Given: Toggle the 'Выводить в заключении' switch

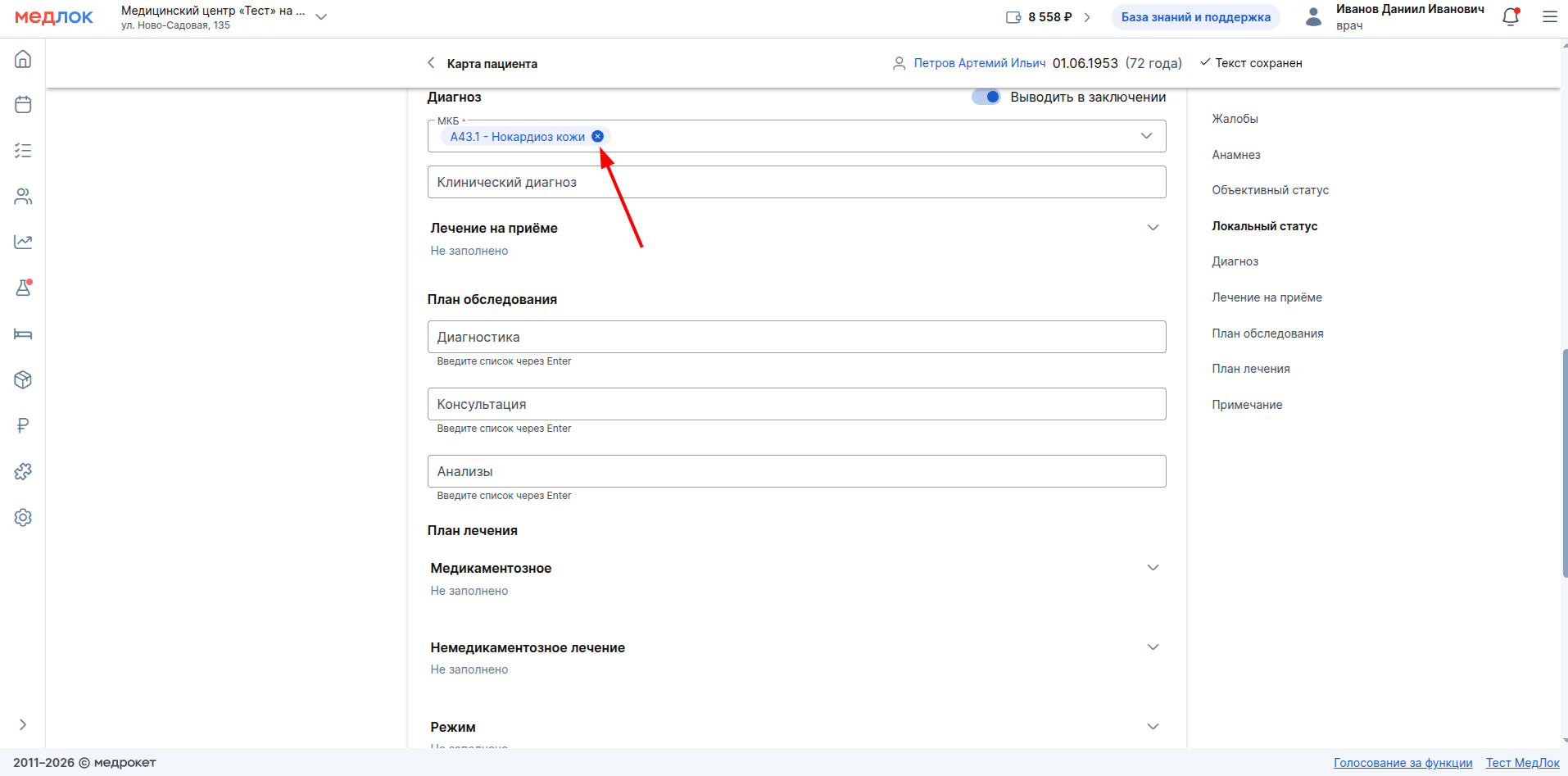Looking at the screenshot, I should [x=986, y=97].
